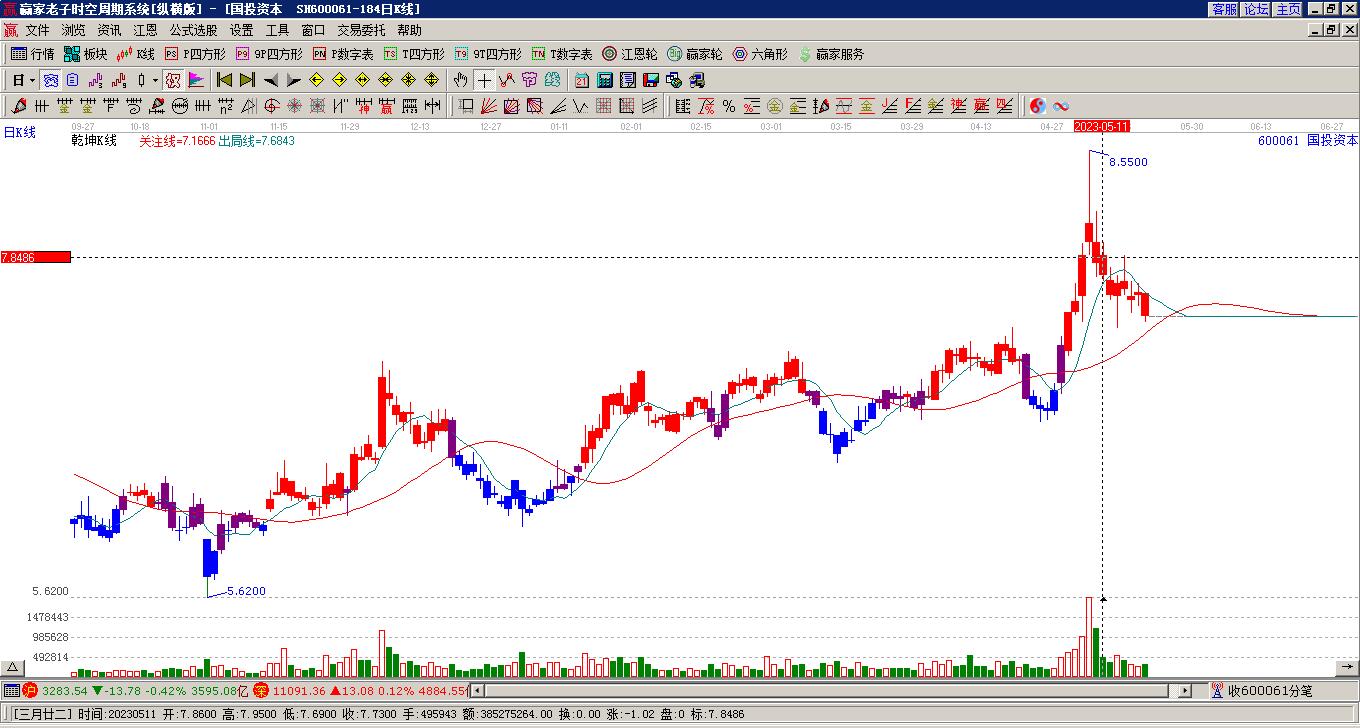Jump to first bar with skip-to-start icon
The height and width of the screenshot is (728, 1360).
coord(225,80)
